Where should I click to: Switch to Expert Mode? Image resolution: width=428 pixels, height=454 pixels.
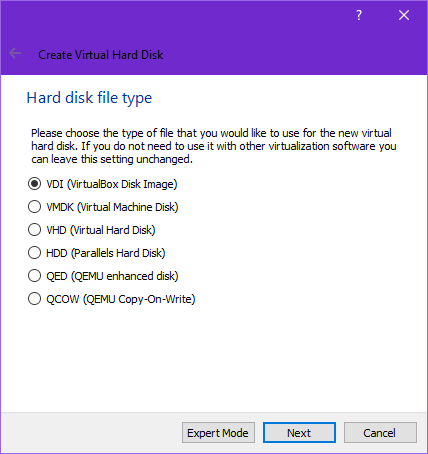(218, 433)
